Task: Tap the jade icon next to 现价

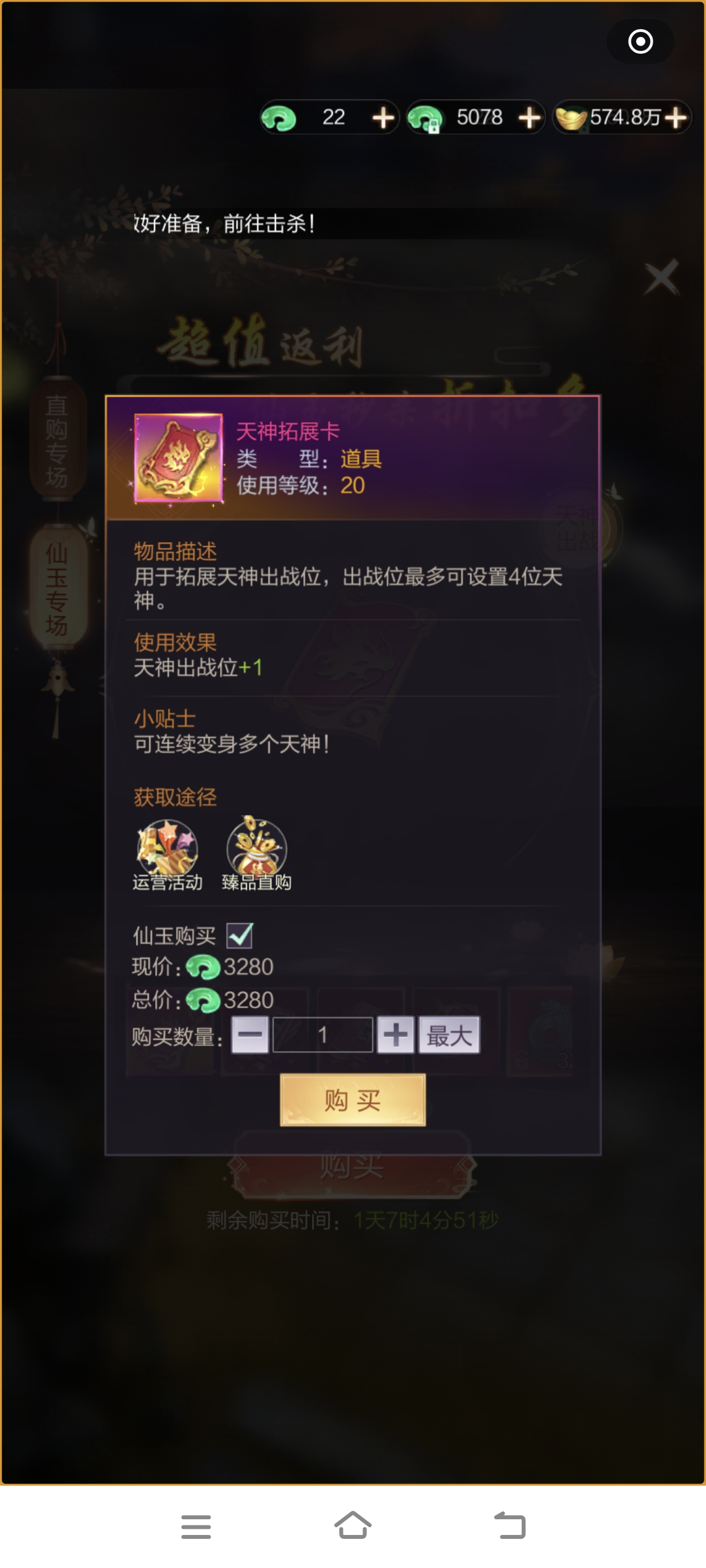Action: coord(203,967)
